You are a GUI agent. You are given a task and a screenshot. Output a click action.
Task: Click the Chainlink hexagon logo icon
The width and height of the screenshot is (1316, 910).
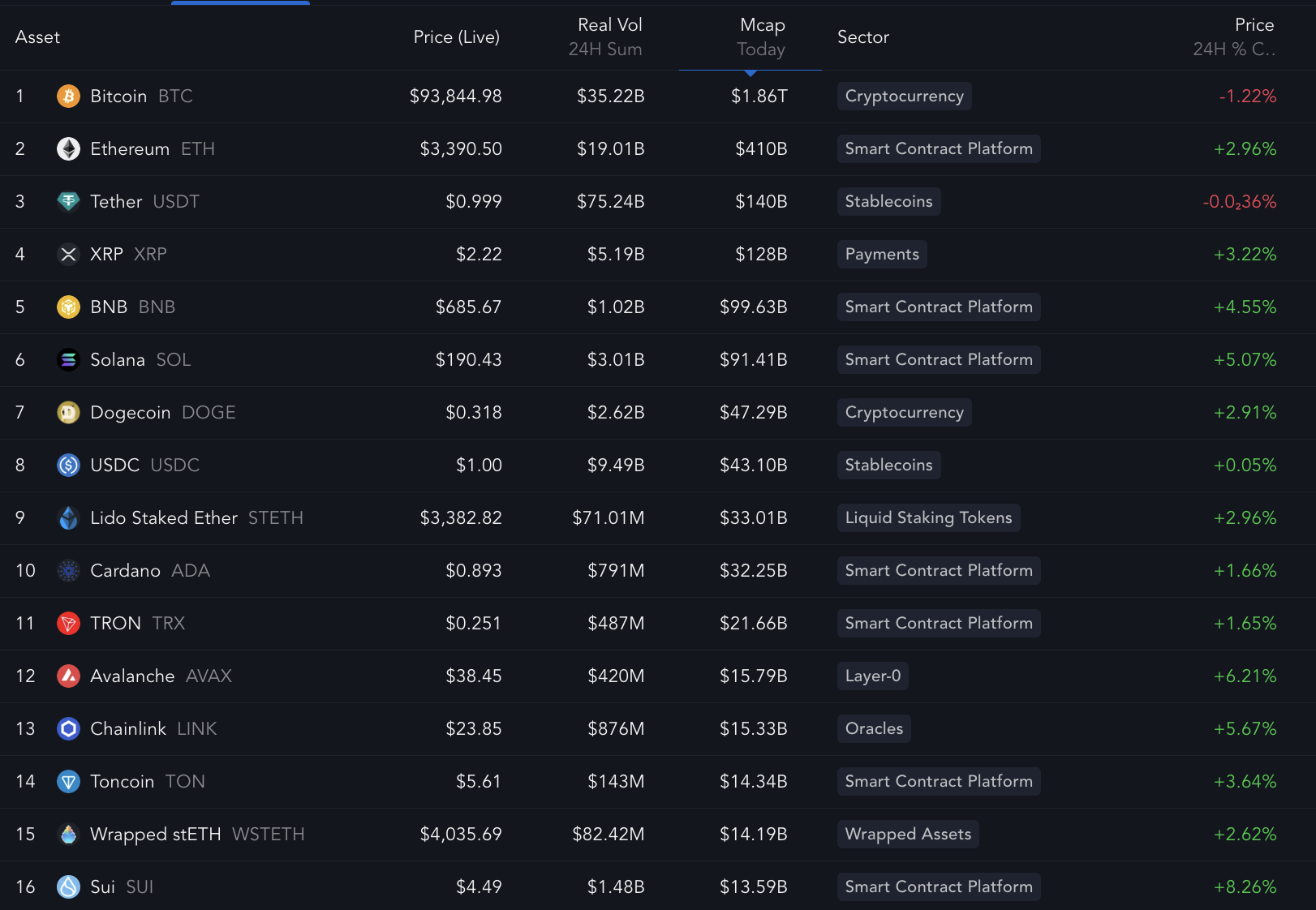tap(68, 729)
